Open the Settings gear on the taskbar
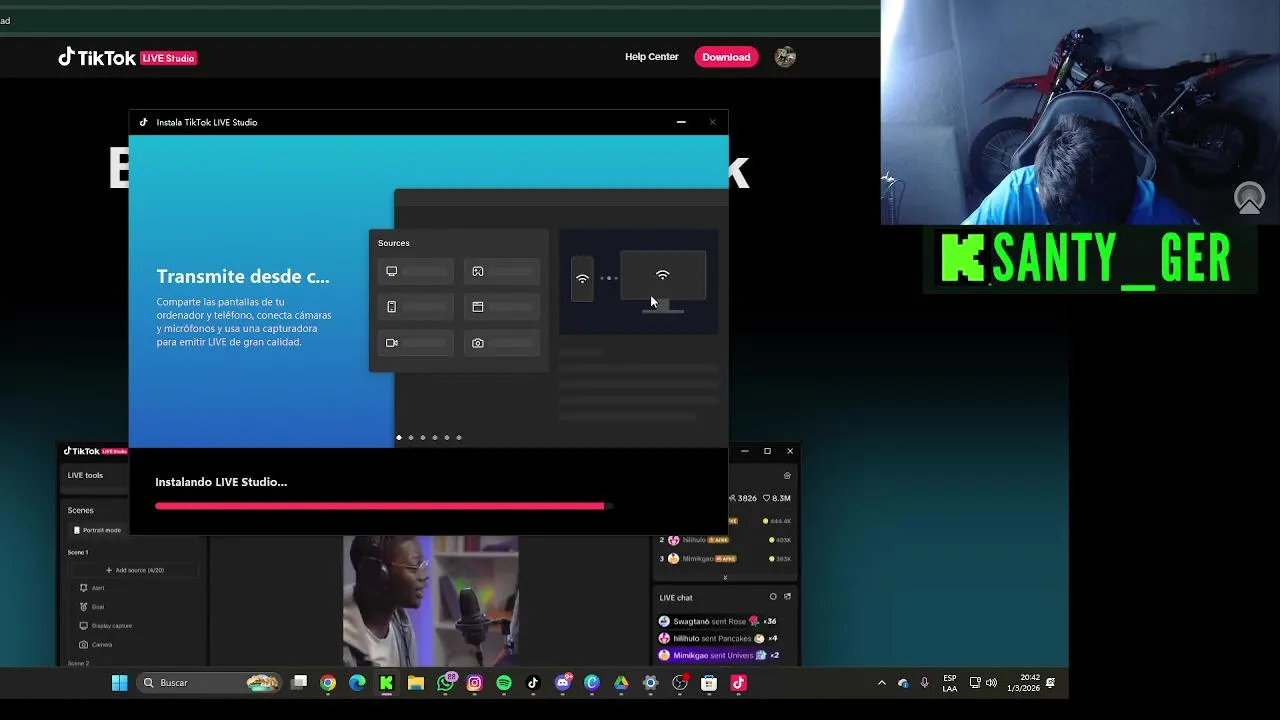Screen dimensions: 1280x720 tap(650, 683)
